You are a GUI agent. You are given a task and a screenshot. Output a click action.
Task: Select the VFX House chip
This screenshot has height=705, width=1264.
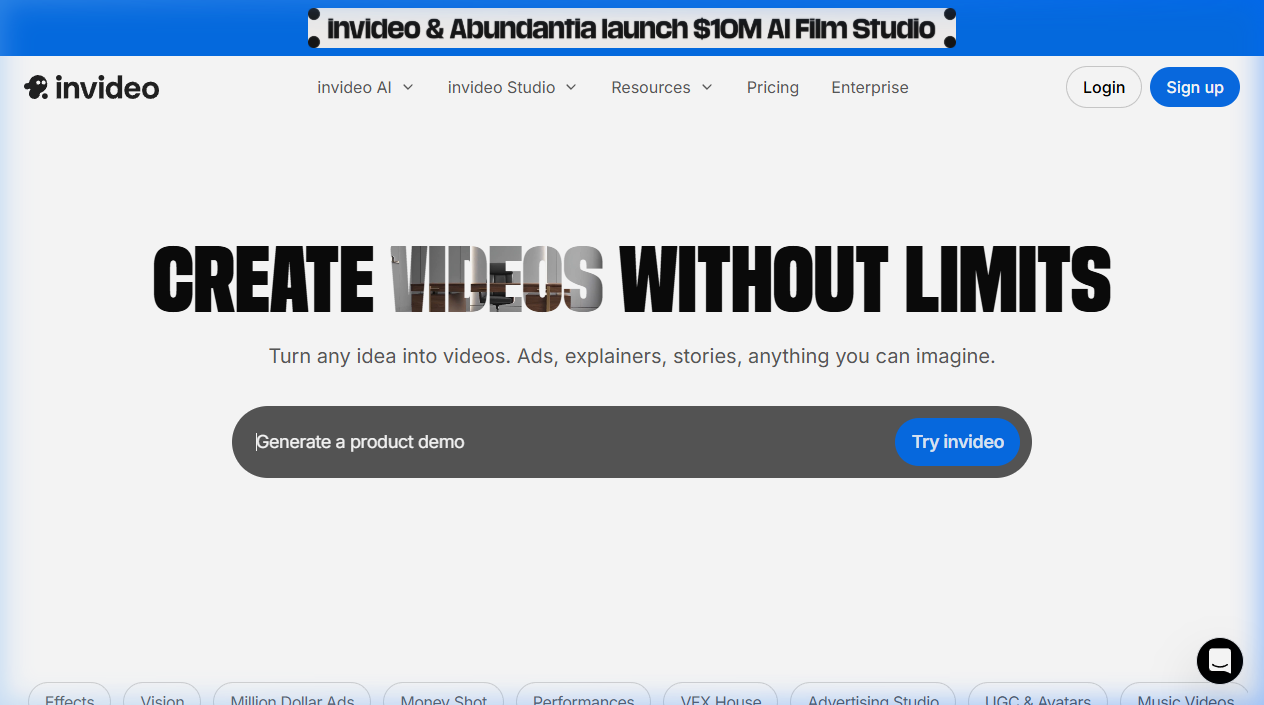point(720,697)
